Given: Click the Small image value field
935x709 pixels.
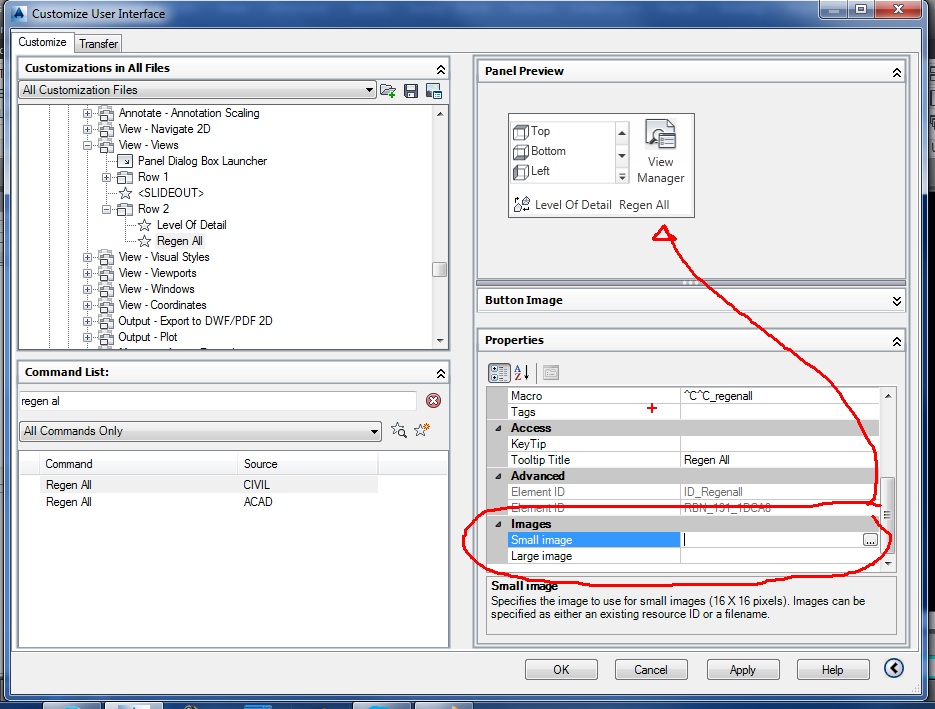Looking at the screenshot, I should [x=772, y=540].
